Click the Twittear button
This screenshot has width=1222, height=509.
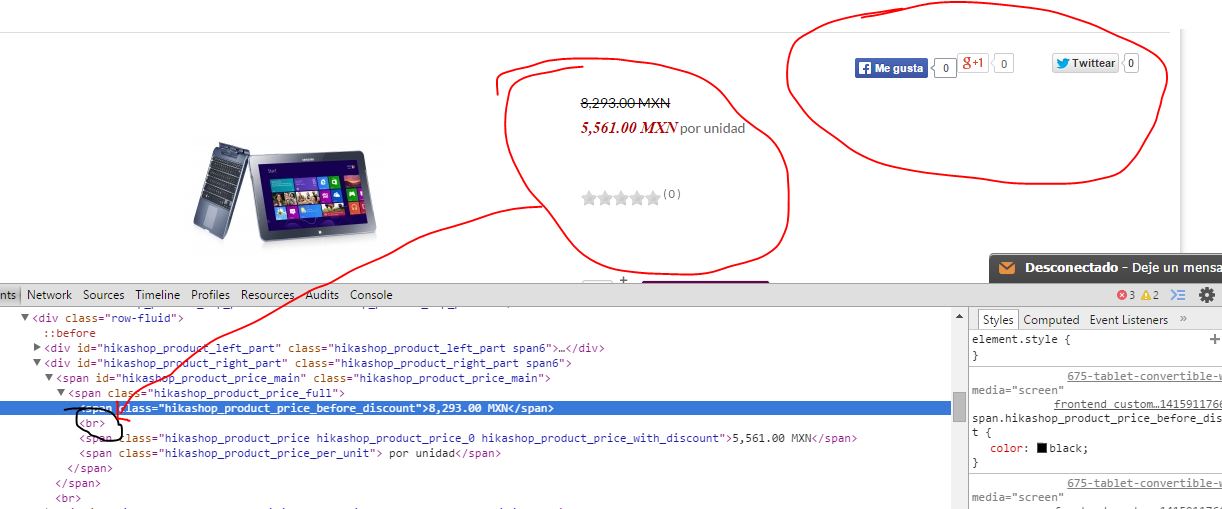point(1085,63)
